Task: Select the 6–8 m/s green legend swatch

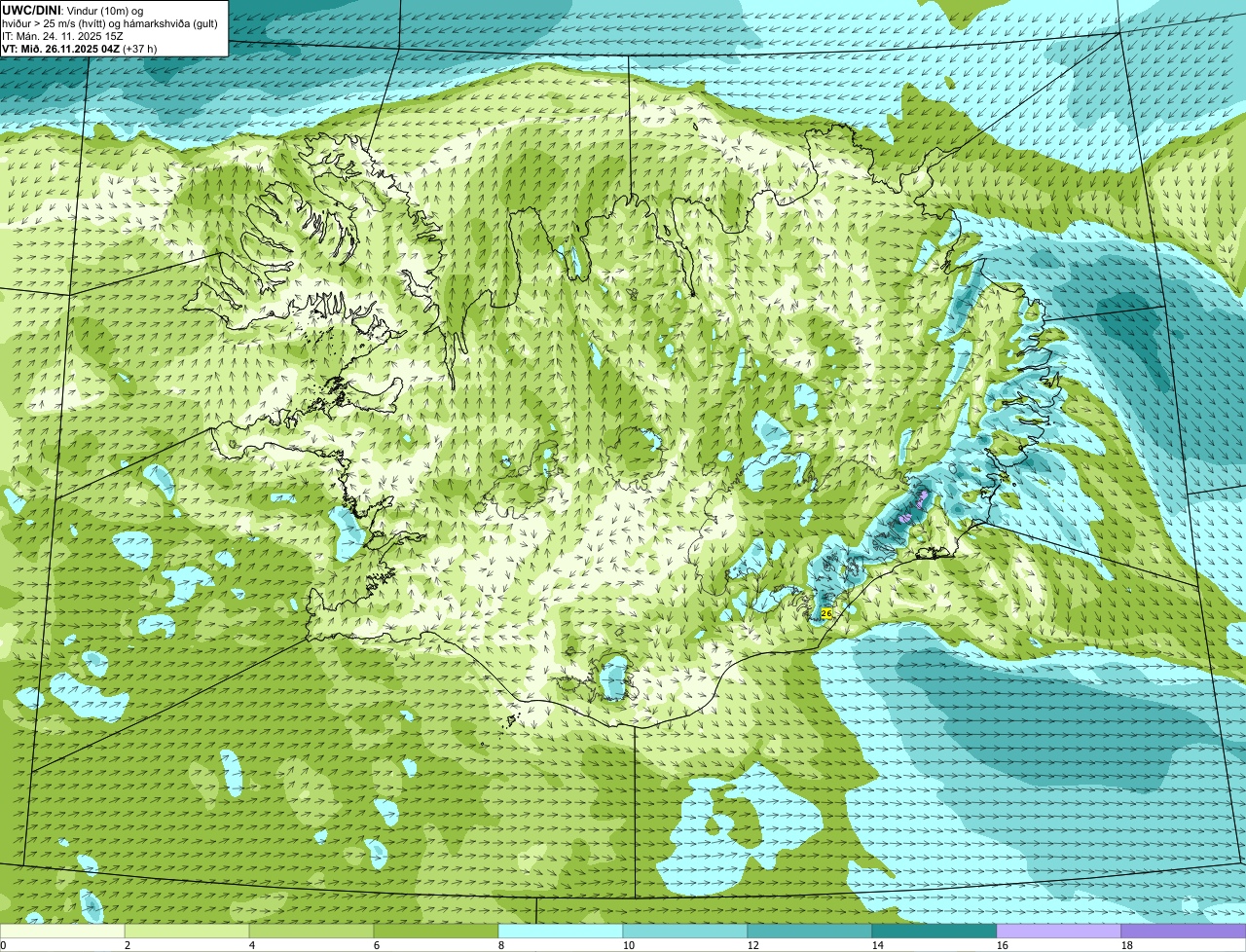Action: click(436, 932)
